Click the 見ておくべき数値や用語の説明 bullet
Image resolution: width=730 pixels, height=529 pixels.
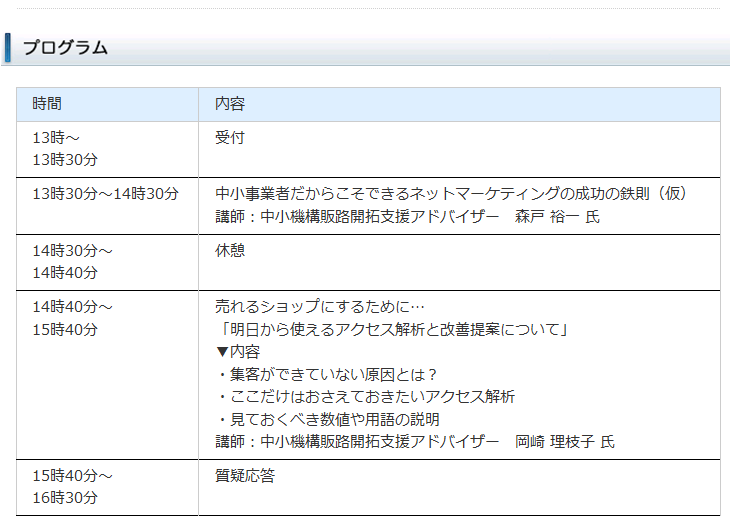point(328,420)
